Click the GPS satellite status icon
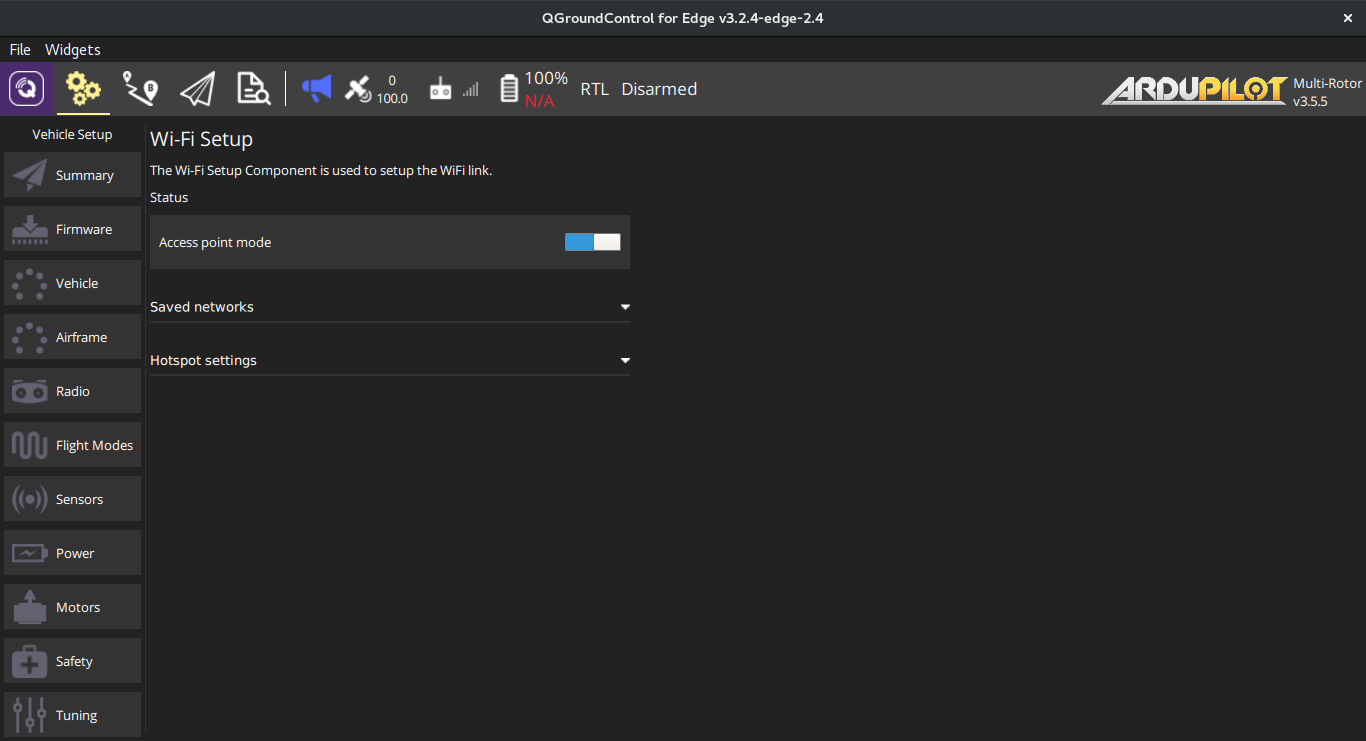 (358, 89)
